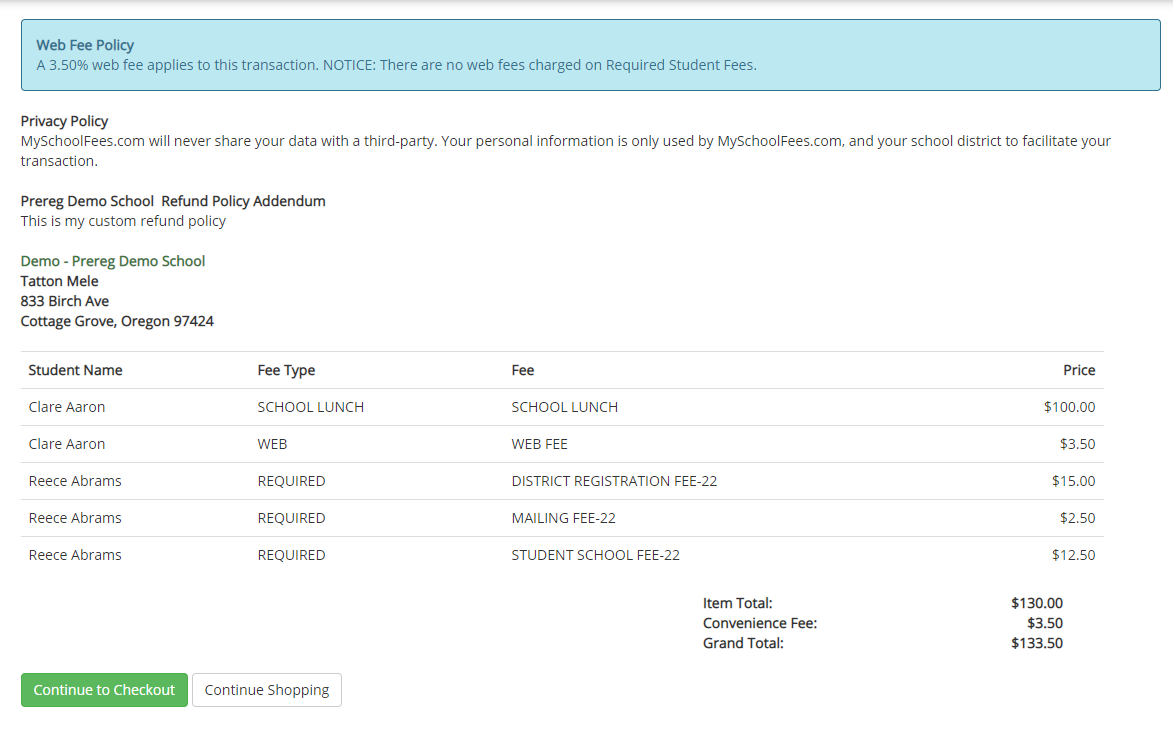Click the Price column header
Viewport: 1173px width, 730px height.
[x=1079, y=370]
